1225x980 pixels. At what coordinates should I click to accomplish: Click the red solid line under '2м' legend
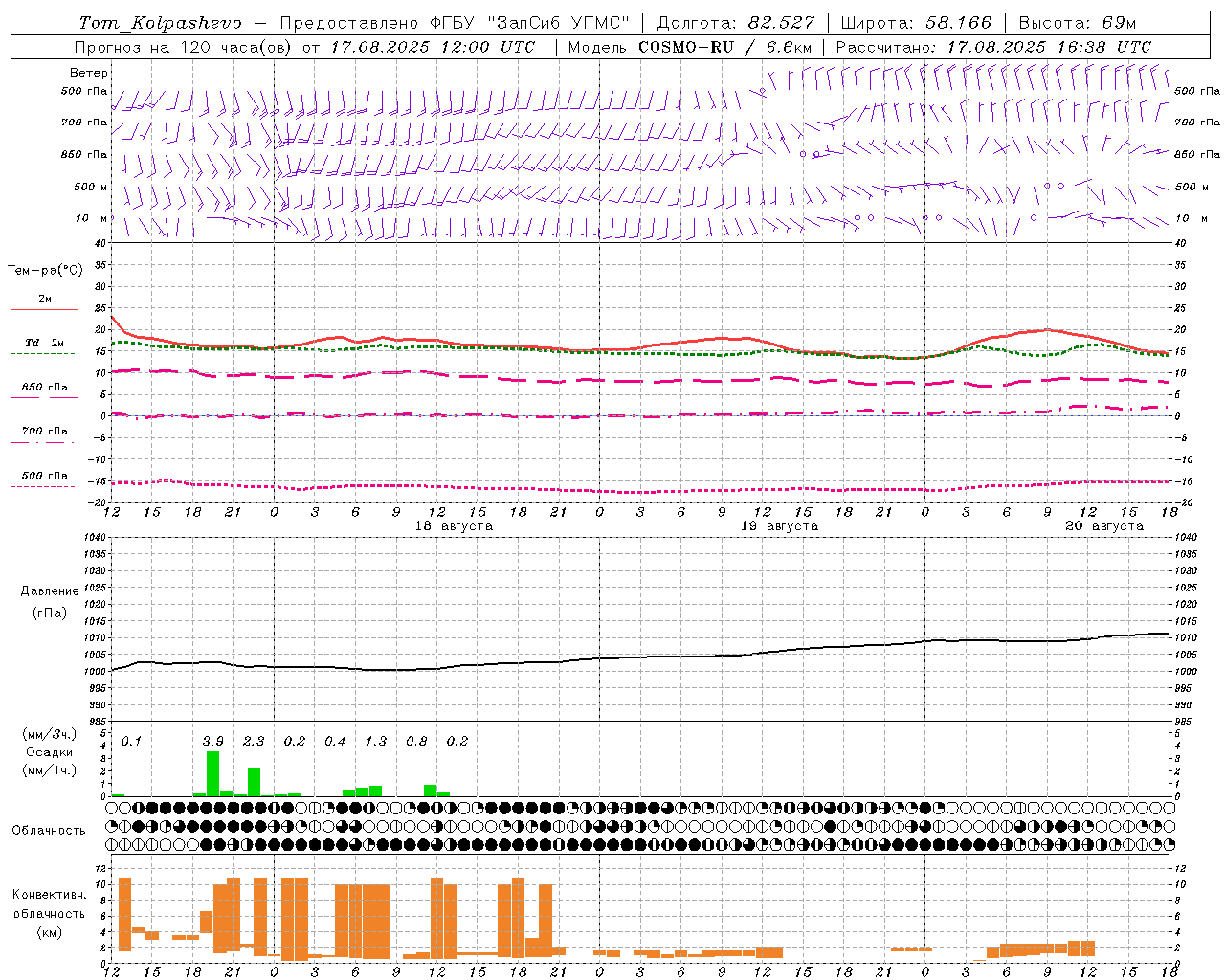(x=44, y=309)
